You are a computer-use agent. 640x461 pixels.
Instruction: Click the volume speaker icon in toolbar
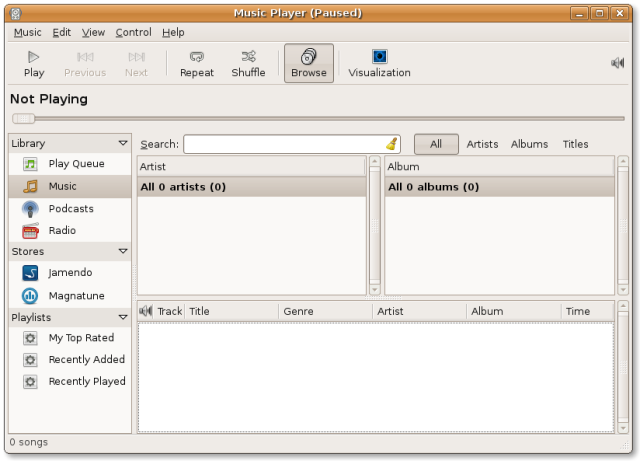(618, 63)
